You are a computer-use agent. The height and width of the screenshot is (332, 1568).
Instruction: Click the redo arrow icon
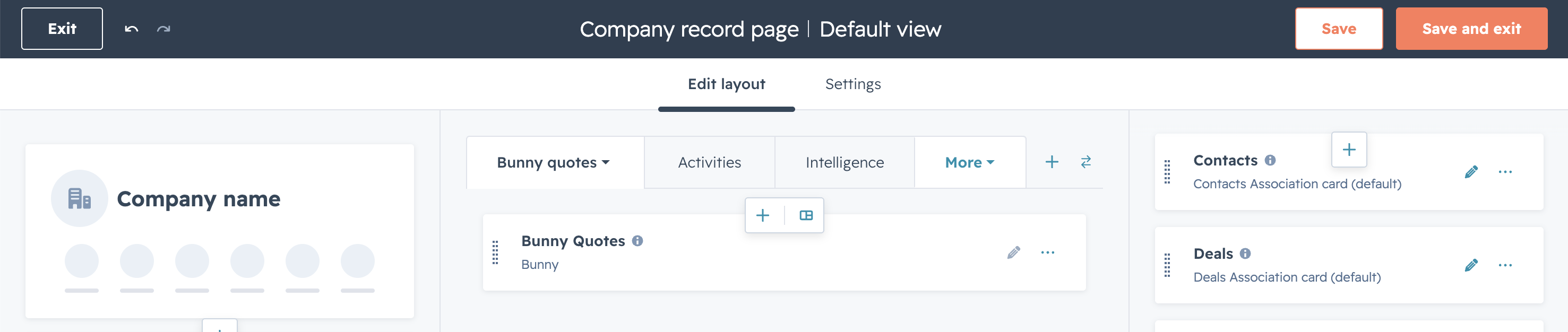[x=163, y=29]
